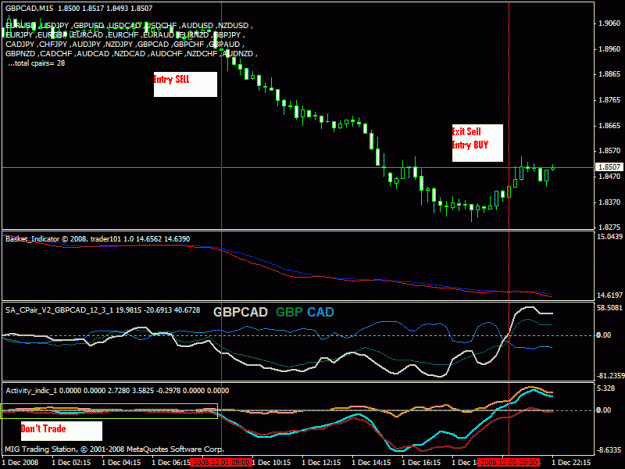Click the 15.0439 basket scale value

609,237
